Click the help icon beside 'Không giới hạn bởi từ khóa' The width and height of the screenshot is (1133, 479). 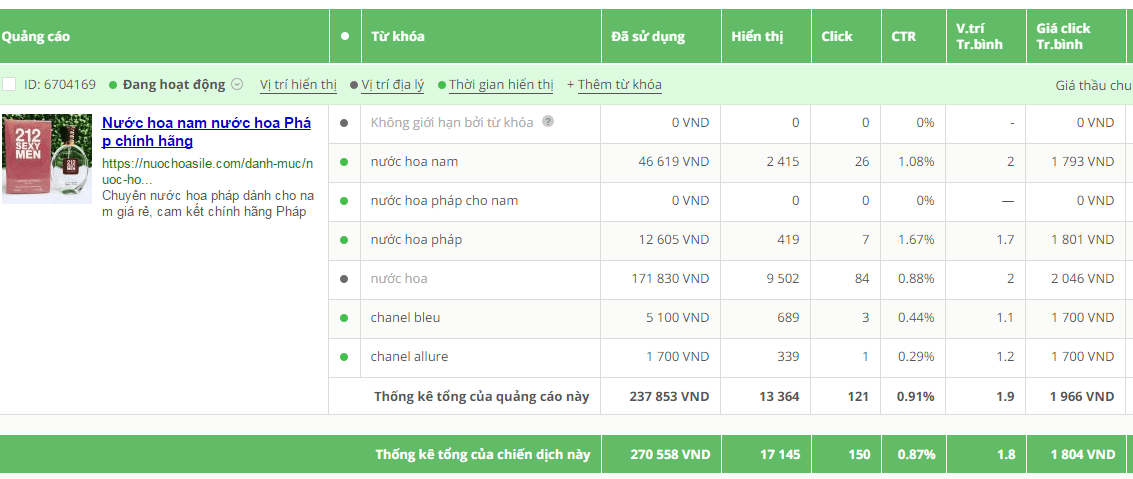click(548, 121)
